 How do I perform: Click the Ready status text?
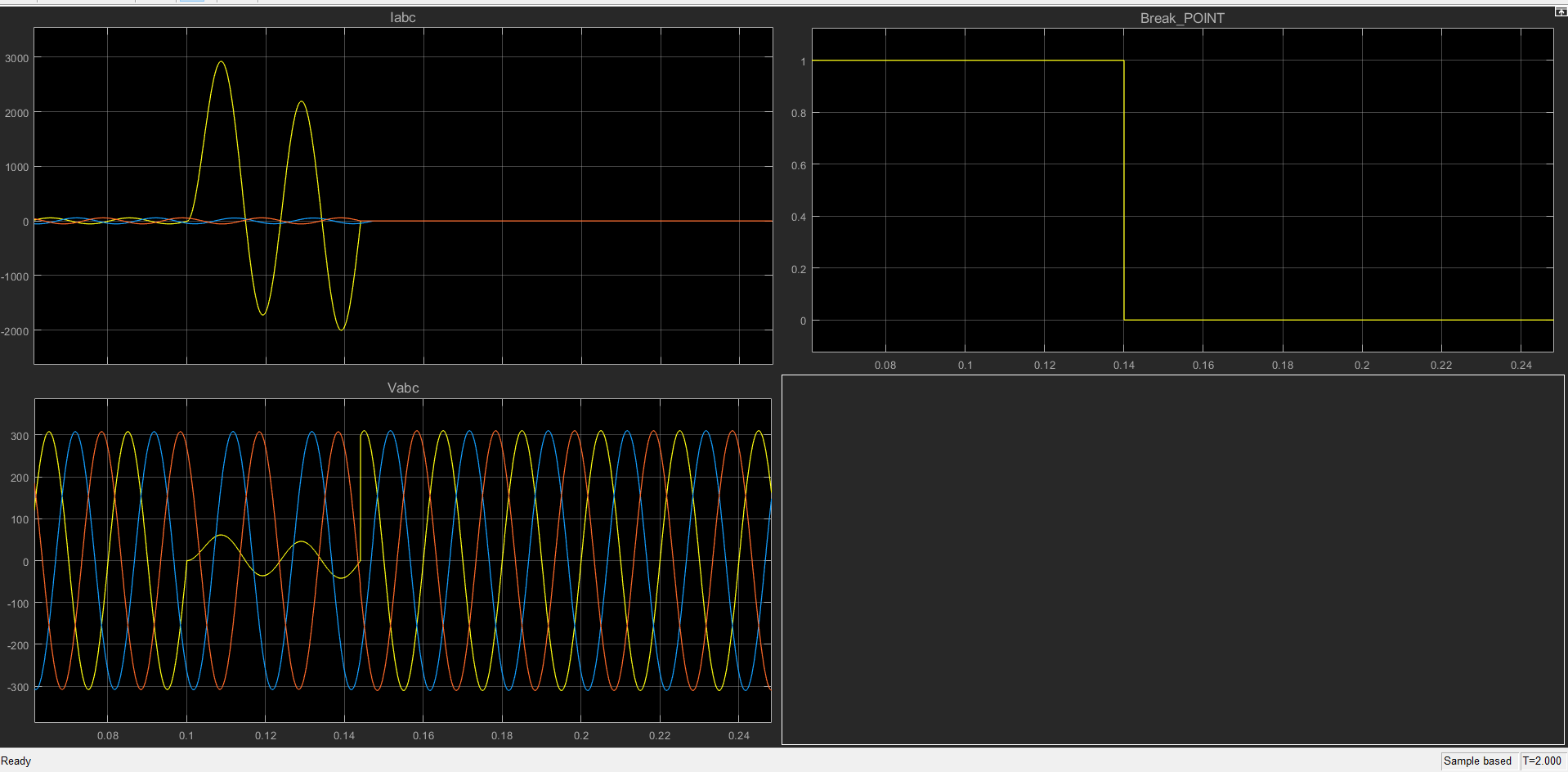[x=16, y=761]
